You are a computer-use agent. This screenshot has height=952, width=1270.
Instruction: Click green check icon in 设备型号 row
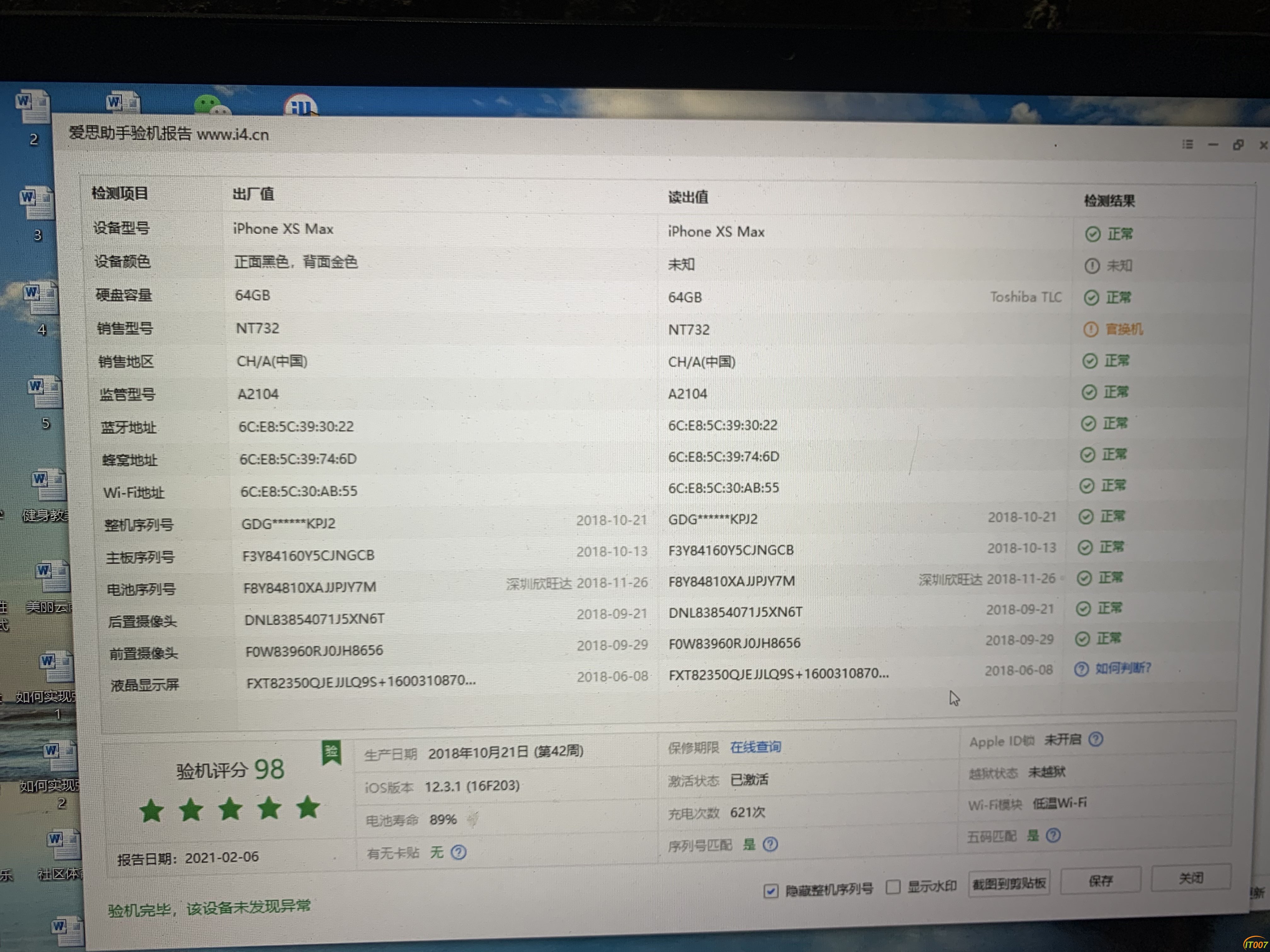[x=1093, y=234]
